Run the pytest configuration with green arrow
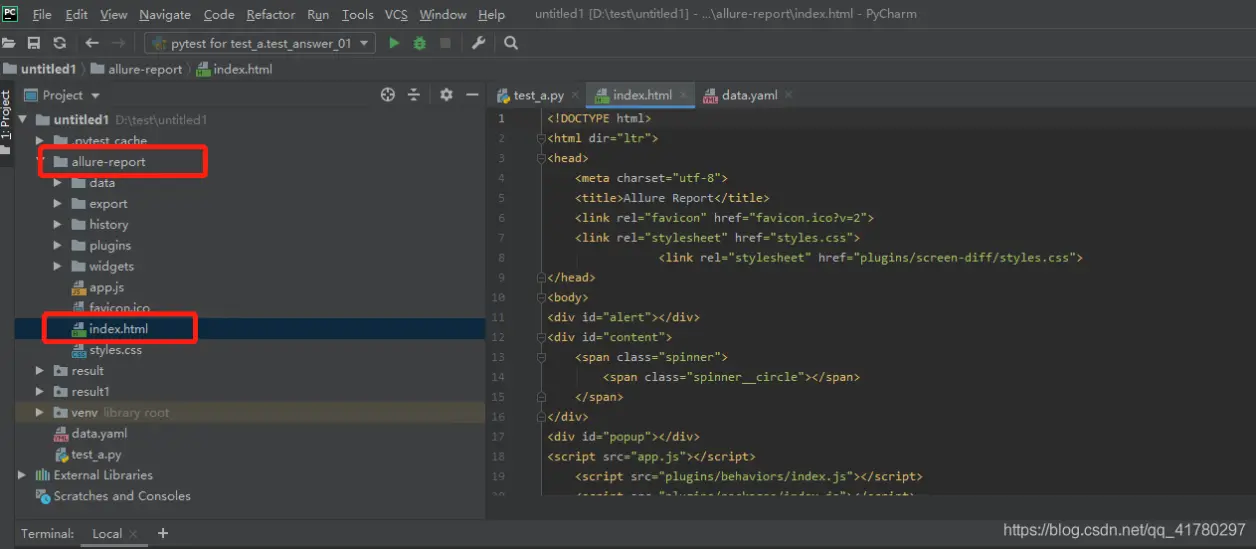This screenshot has height=549, width=1256. click(x=394, y=43)
